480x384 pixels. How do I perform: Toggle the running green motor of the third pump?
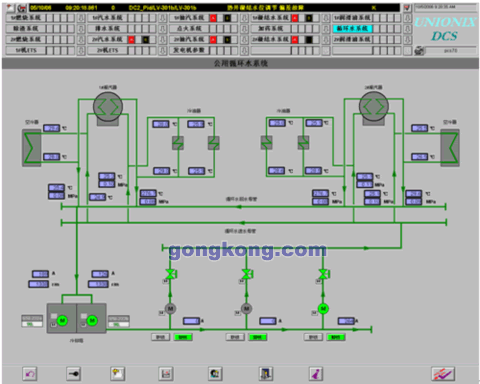click(323, 309)
